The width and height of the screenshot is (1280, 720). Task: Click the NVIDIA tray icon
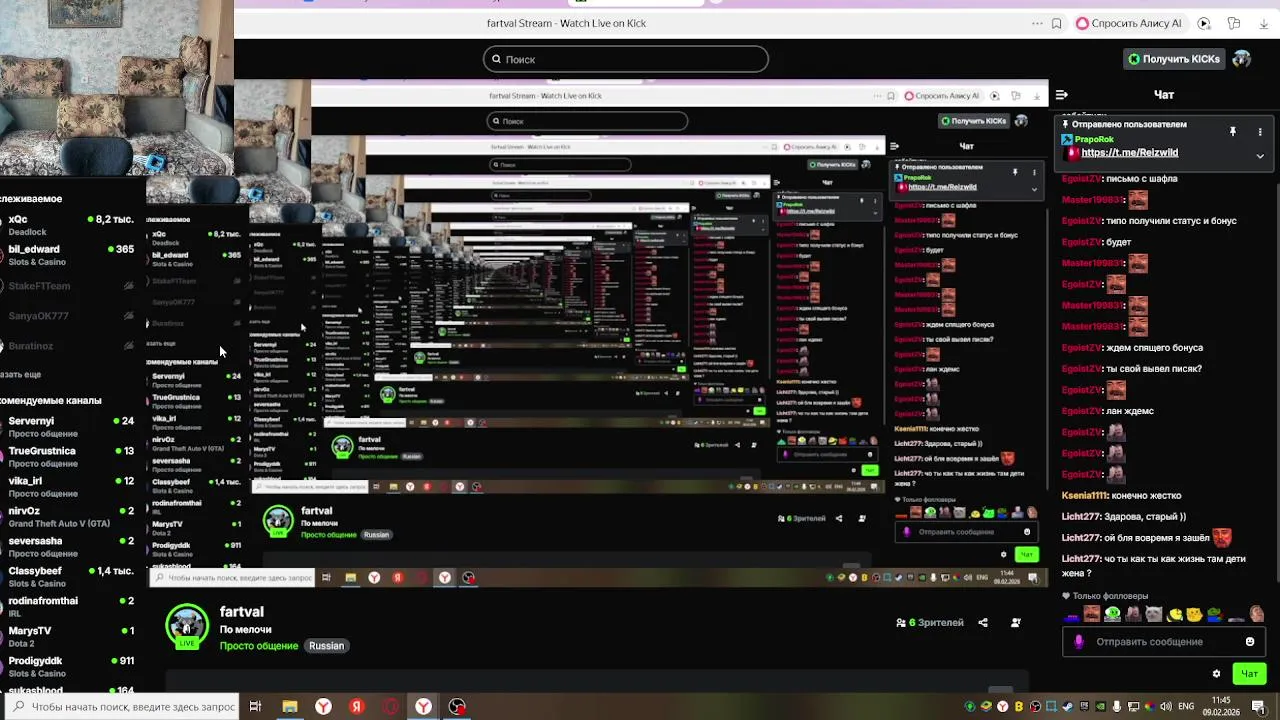click(1100, 707)
